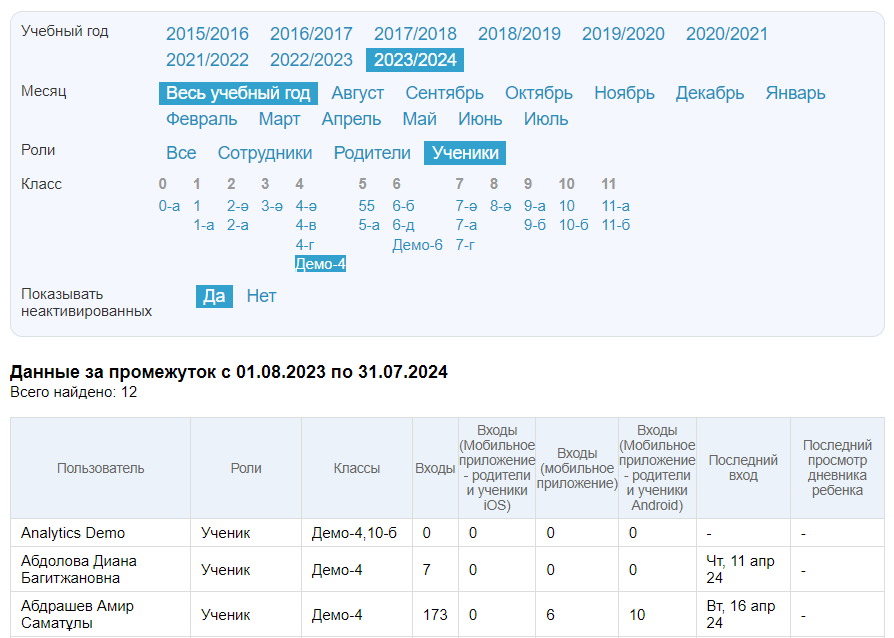
Task: Click the Последний вход column header
Action: 742,468
